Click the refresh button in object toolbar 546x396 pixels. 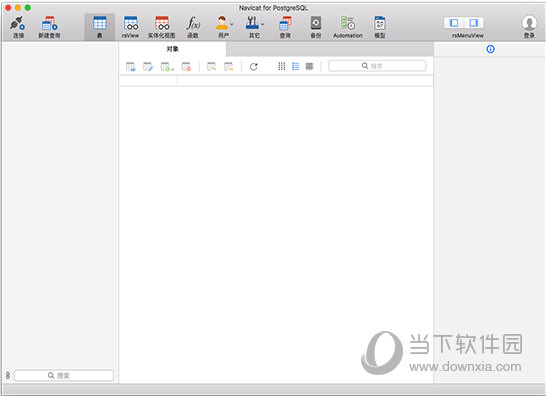click(x=254, y=67)
